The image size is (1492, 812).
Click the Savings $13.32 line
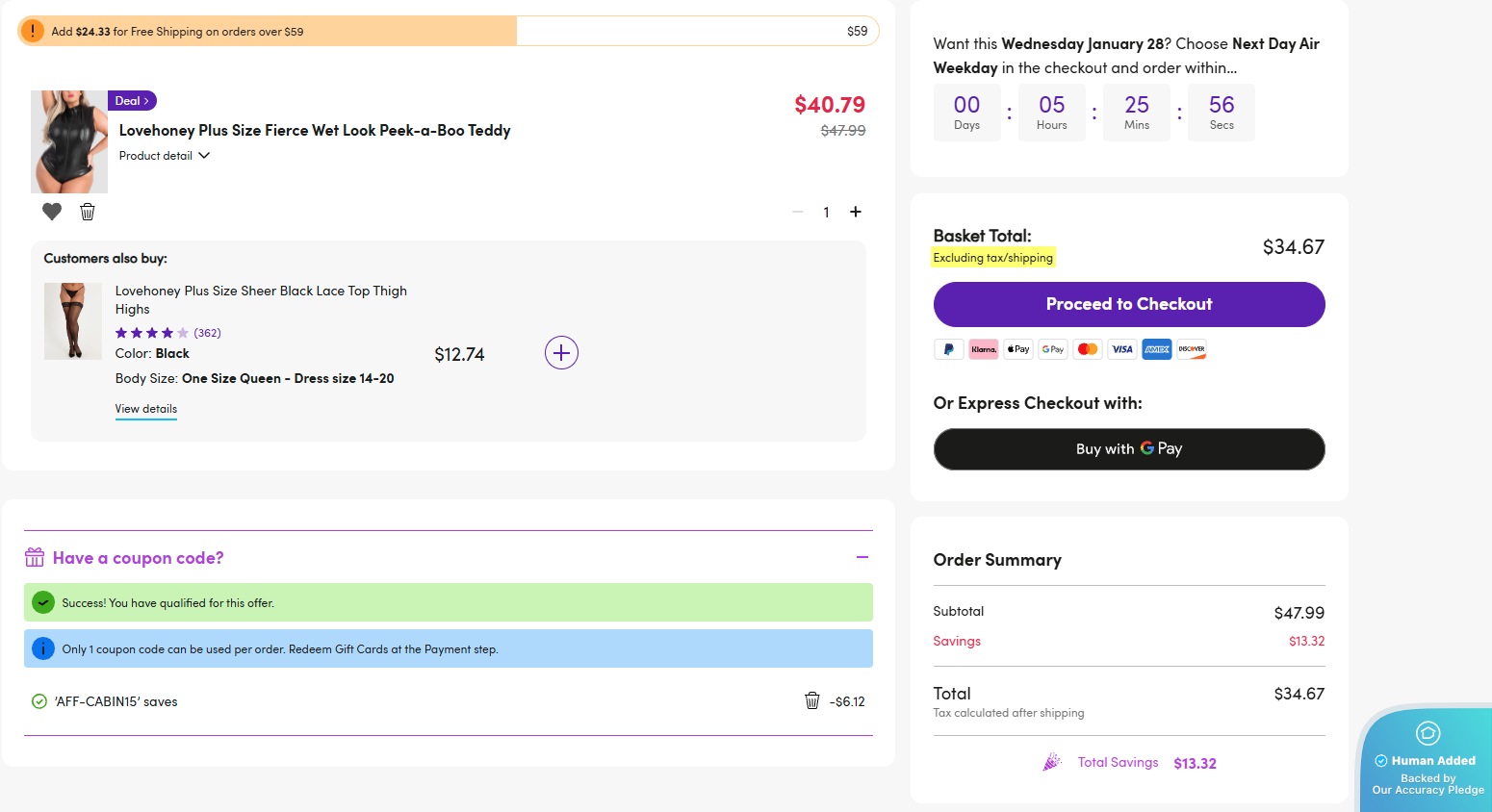pos(1129,641)
